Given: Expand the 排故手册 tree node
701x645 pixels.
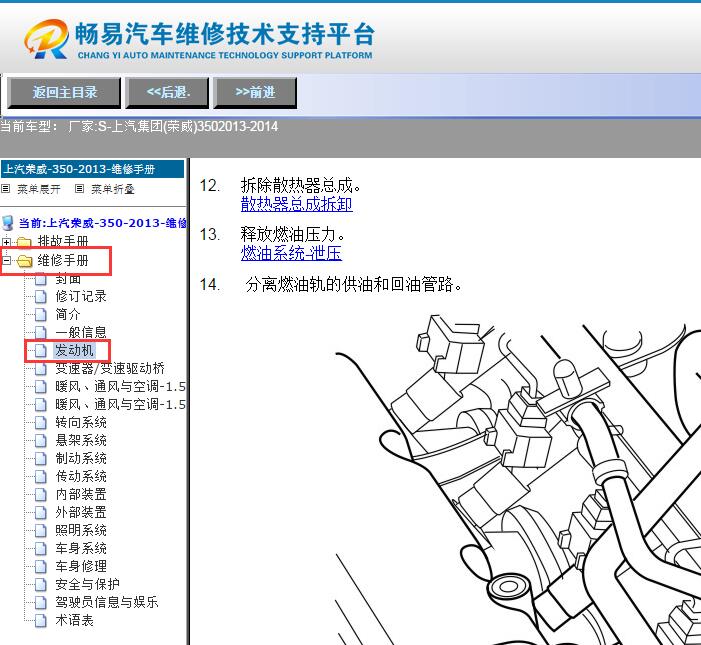Looking at the screenshot, I should click(x=6, y=242).
